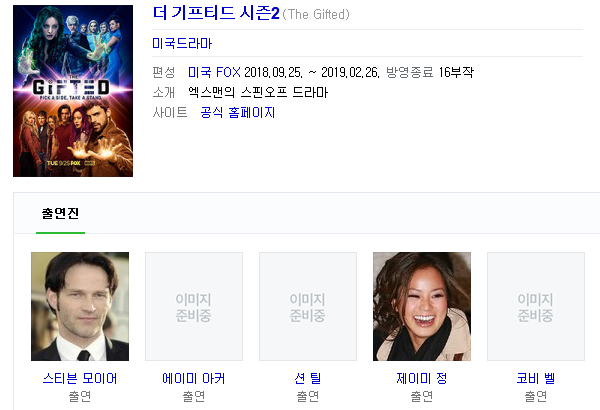Click the 코비 벨 name link
This screenshot has width=600, height=410.
(536, 378)
